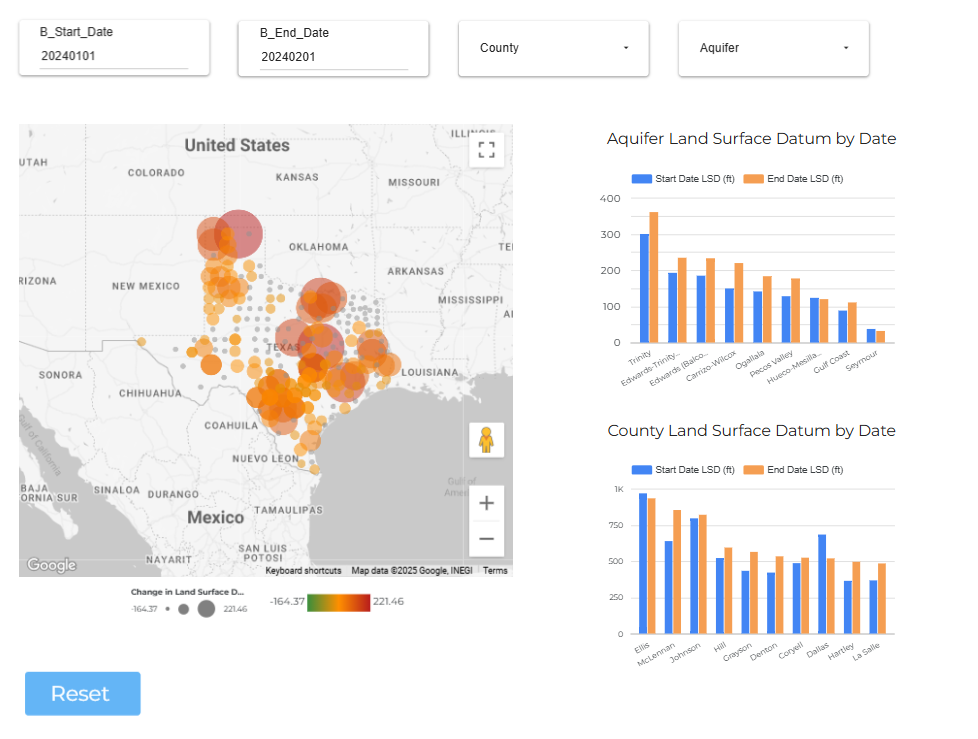Open the County dropdown filter
This screenshot has width=978, height=739.
pyautogui.click(x=553, y=48)
